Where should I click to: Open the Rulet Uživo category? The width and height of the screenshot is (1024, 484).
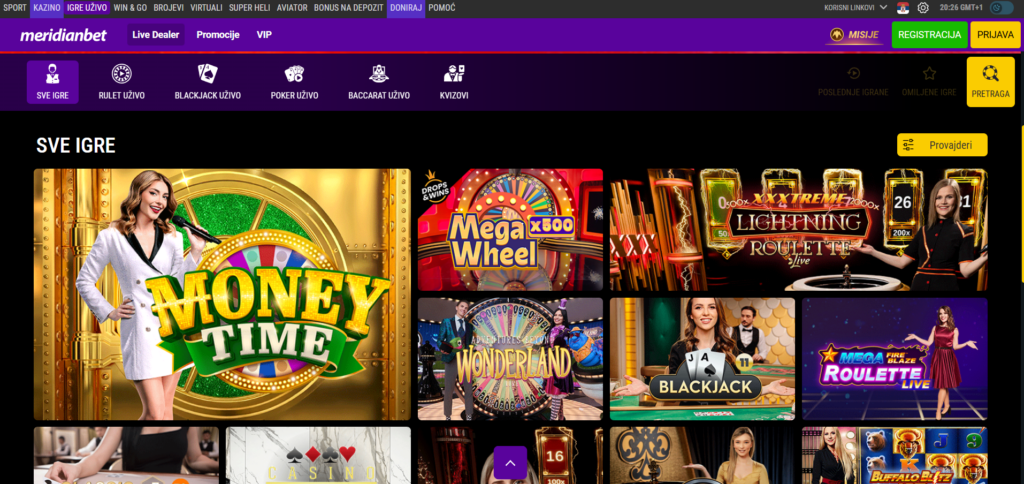pyautogui.click(x=121, y=82)
